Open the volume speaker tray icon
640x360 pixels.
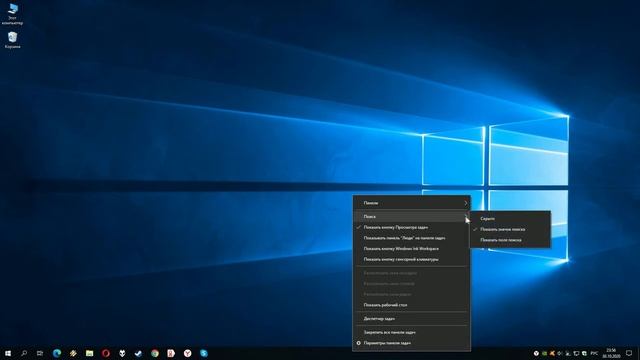click(560, 353)
